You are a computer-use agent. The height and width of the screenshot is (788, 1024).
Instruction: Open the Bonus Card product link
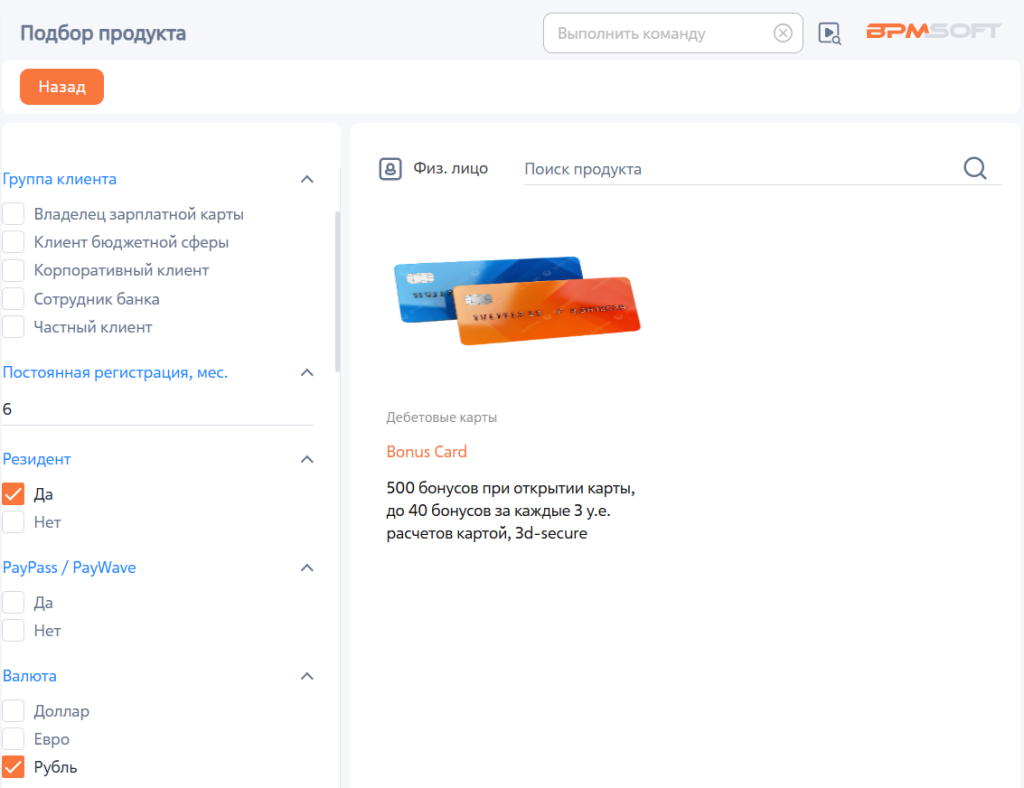pos(426,451)
